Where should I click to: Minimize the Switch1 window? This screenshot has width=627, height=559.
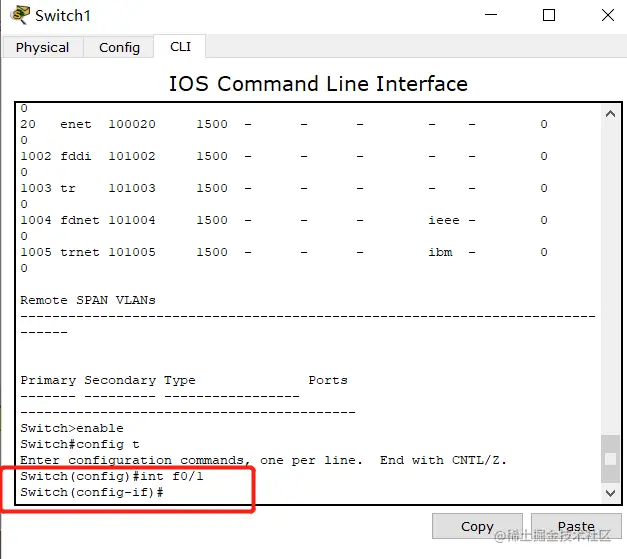click(491, 15)
